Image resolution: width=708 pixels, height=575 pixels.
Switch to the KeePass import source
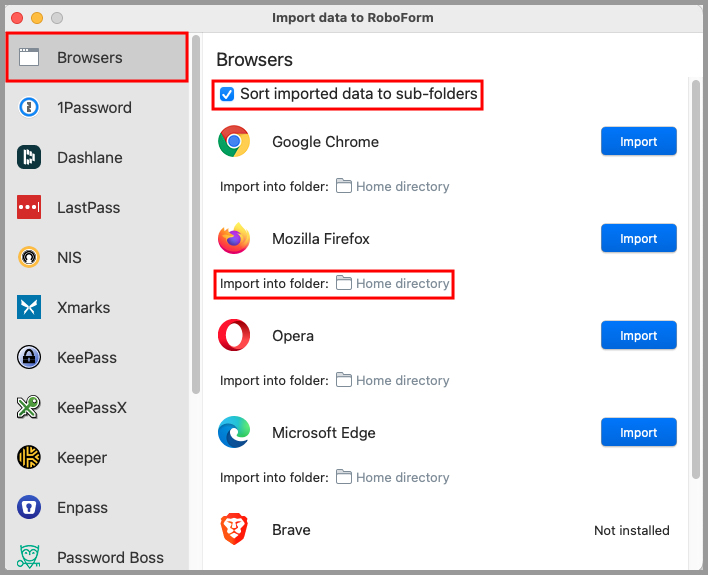point(86,358)
